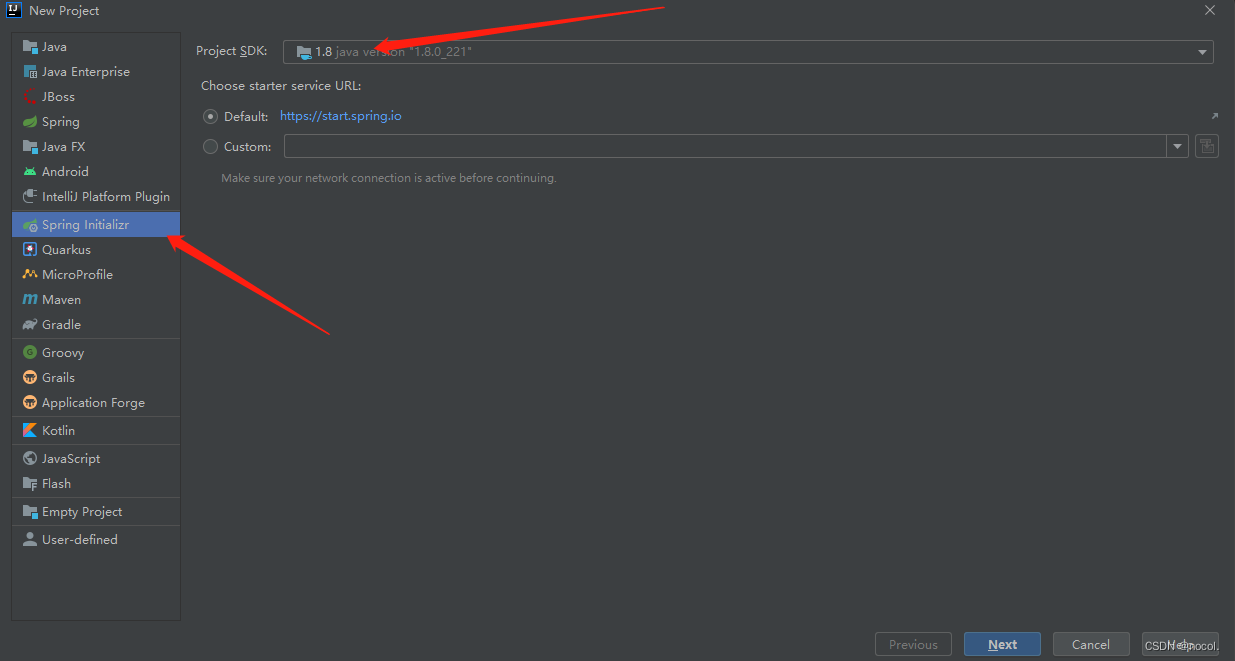Click the User-defined person icon

coord(30,540)
